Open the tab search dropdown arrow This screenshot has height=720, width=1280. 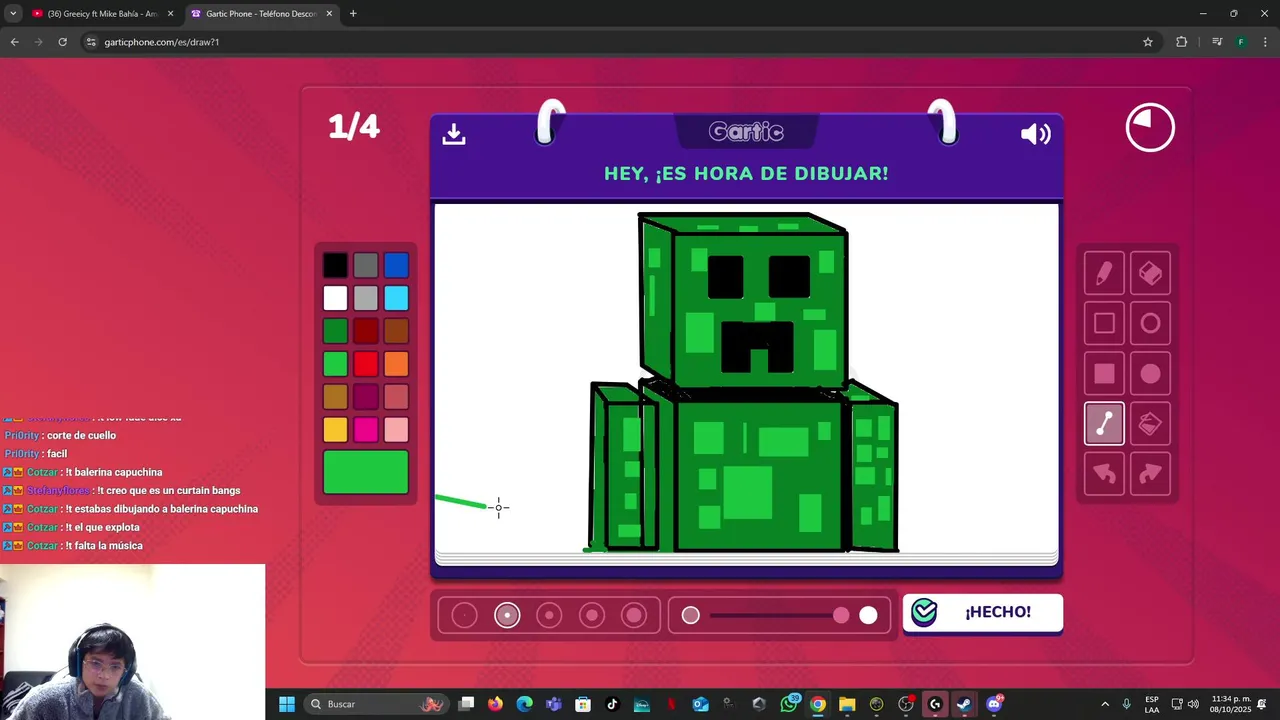[x=13, y=14]
